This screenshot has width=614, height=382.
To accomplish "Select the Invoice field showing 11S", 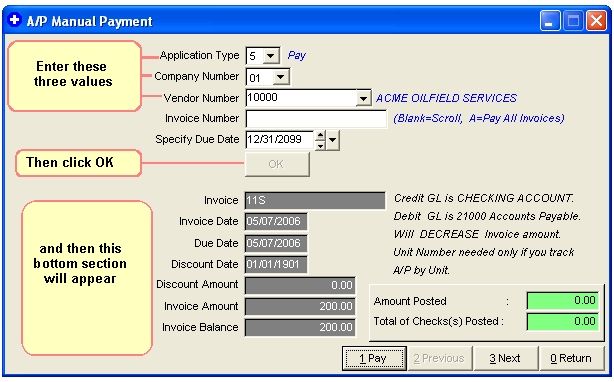I will point(315,200).
